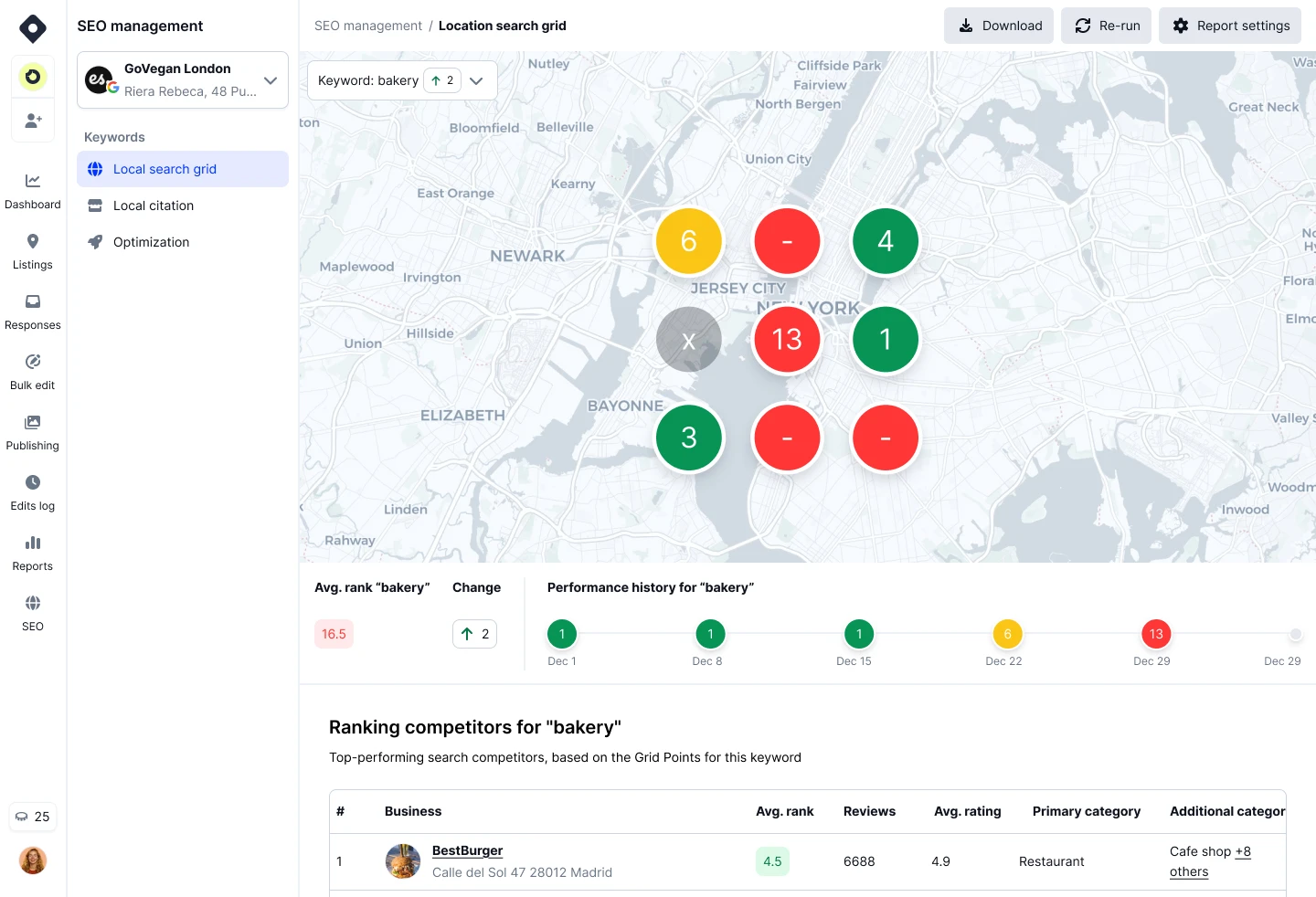This screenshot has width=1316, height=897.
Task: Select the Listings section
Action: (33, 249)
